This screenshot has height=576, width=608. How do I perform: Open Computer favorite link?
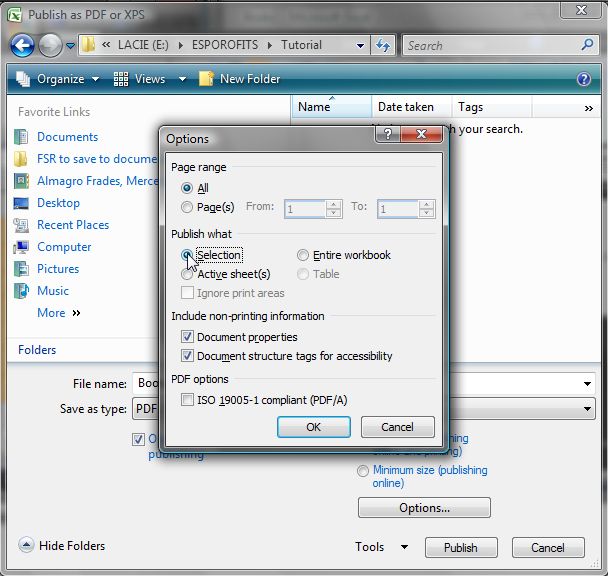pyautogui.click(x=64, y=247)
